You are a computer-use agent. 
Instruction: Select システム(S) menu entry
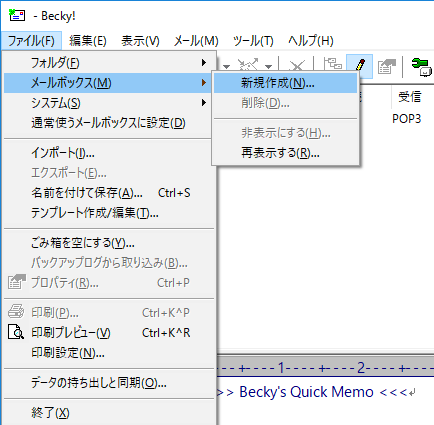(x=108, y=103)
